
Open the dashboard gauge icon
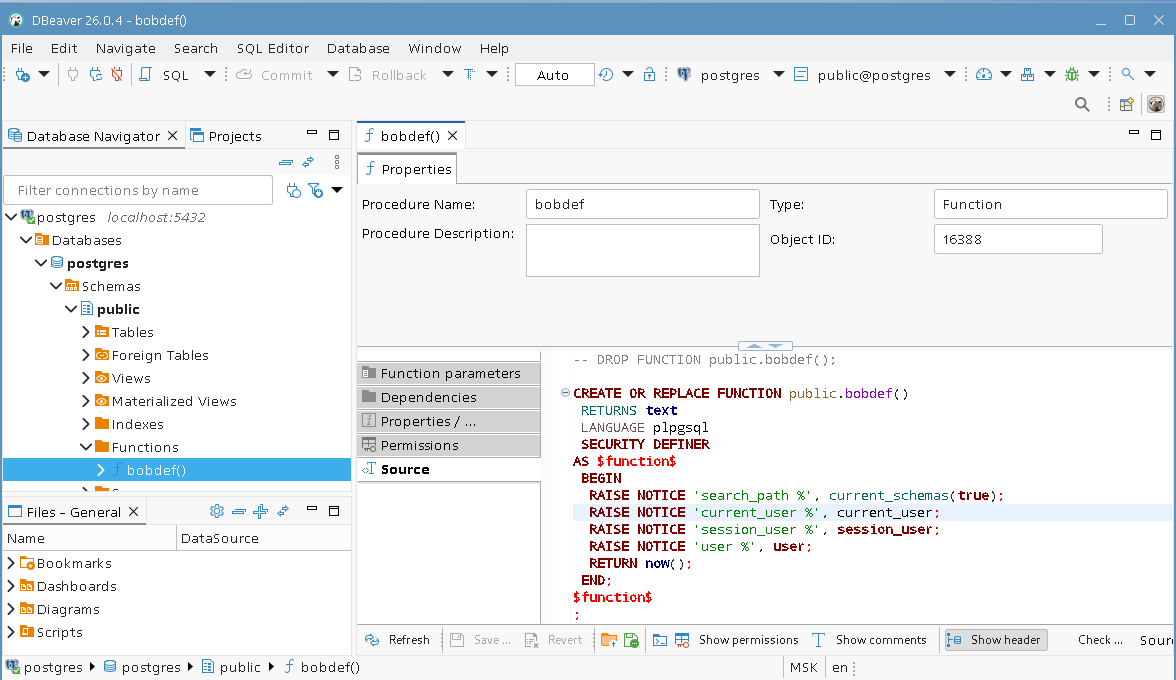click(x=984, y=75)
